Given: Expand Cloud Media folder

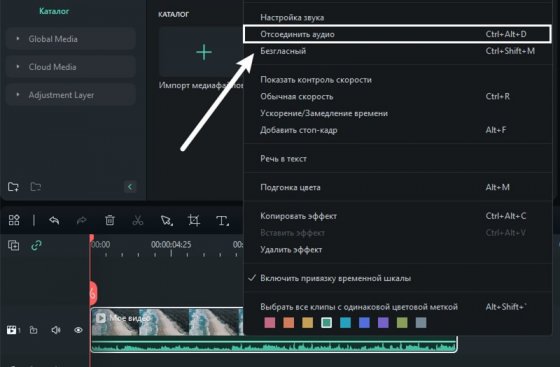Looking at the screenshot, I should click(71, 67).
